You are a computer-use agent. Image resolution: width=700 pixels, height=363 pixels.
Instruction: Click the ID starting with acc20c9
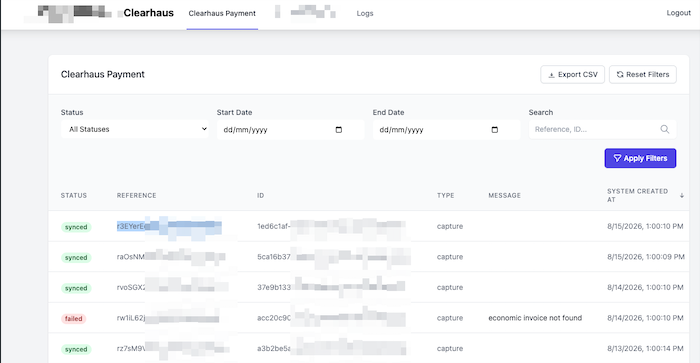[331, 318]
